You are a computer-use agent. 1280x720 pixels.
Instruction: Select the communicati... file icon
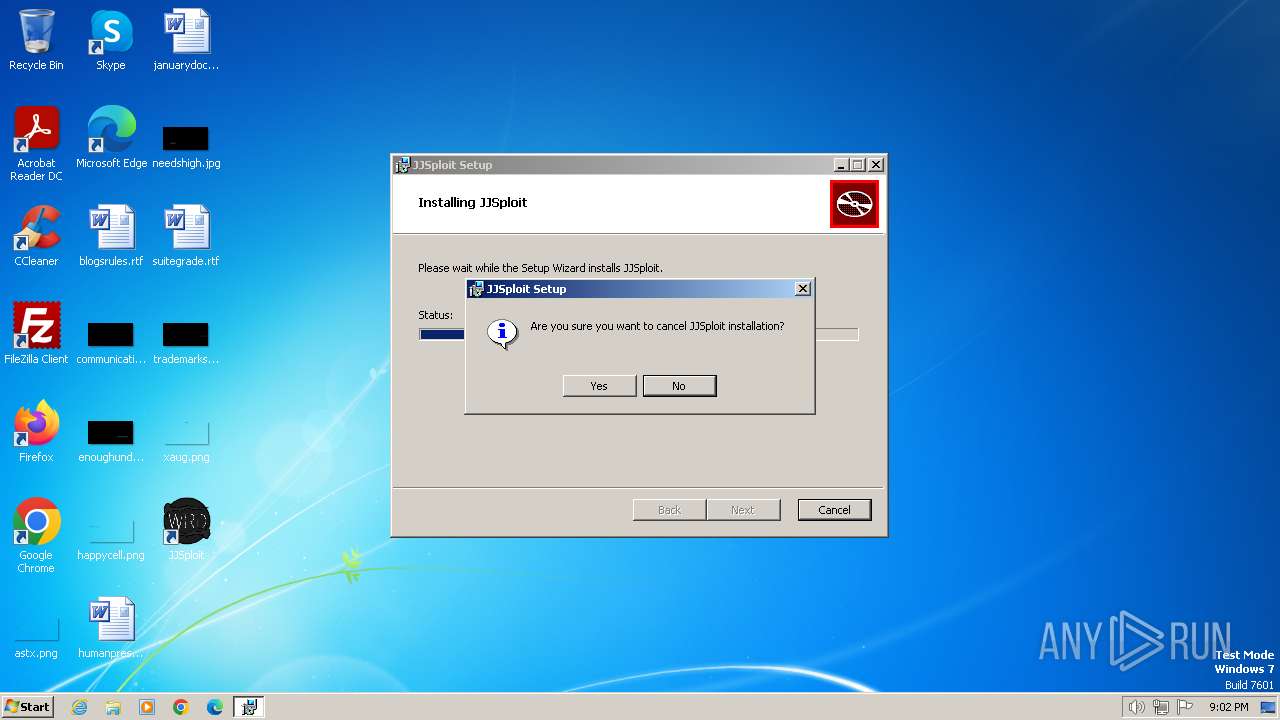[111, 342]
